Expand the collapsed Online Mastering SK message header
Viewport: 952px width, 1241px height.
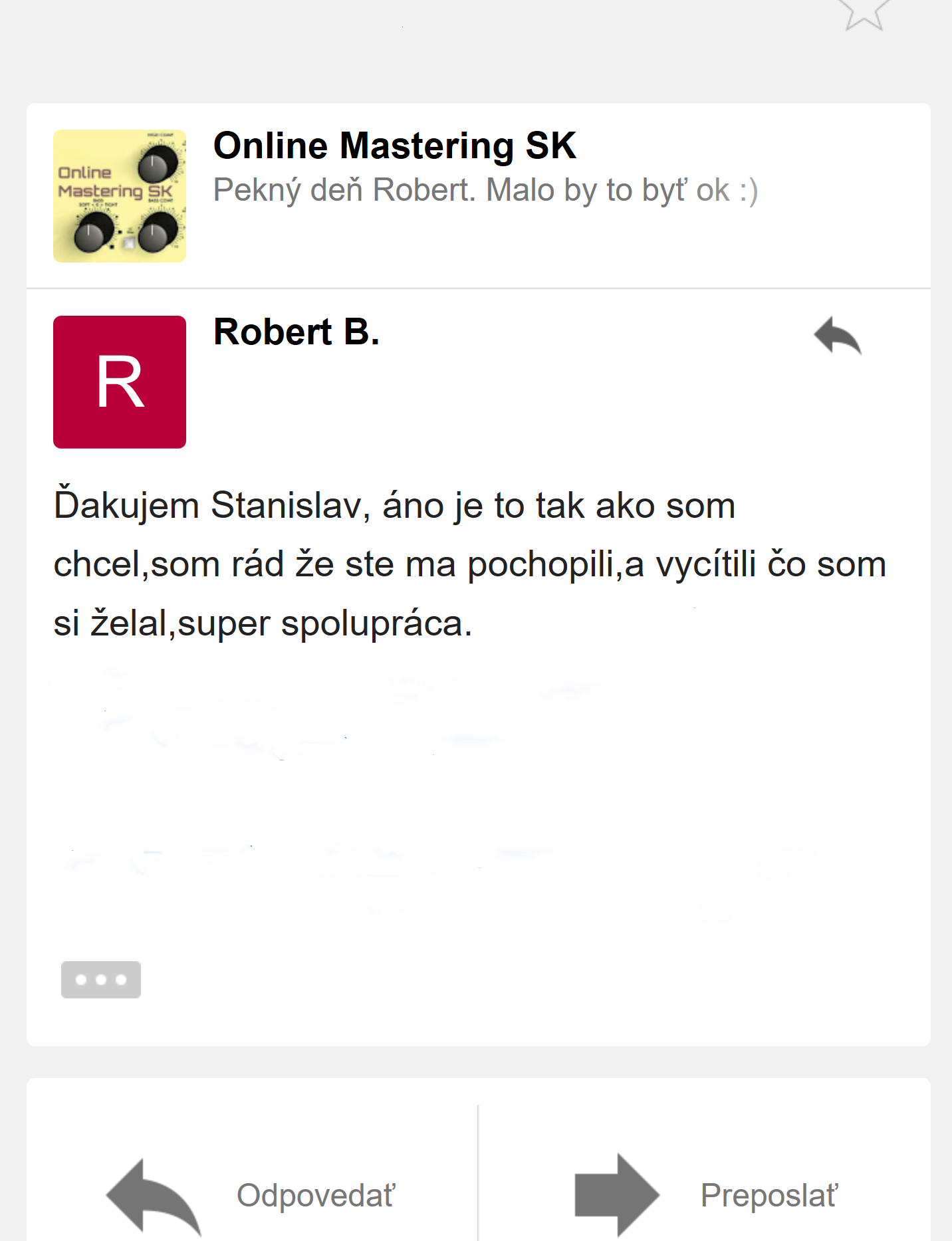479,196
